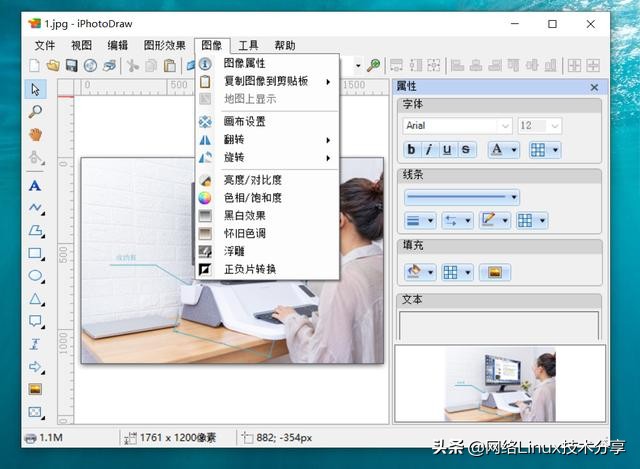Click fill with picture icon in 填充 section
The height and width of the screenshot is (469, 640).
[495, 272]
